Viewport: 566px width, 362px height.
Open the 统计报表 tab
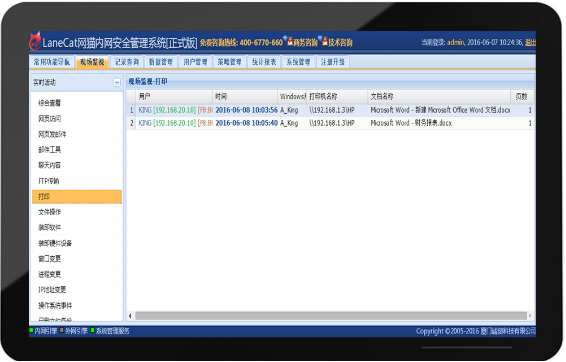(x=264, y=62)
